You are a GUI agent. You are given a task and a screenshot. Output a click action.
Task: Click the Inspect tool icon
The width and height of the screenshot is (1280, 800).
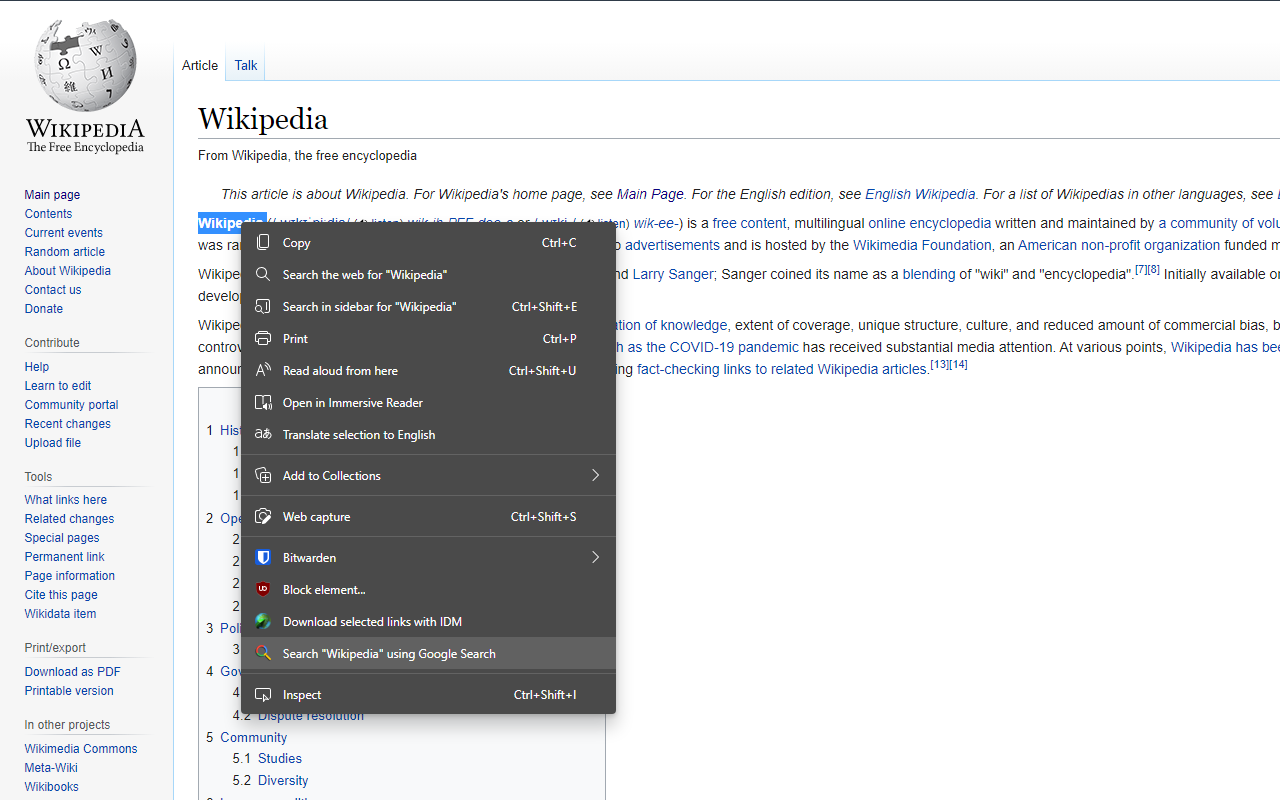(262, 694)
